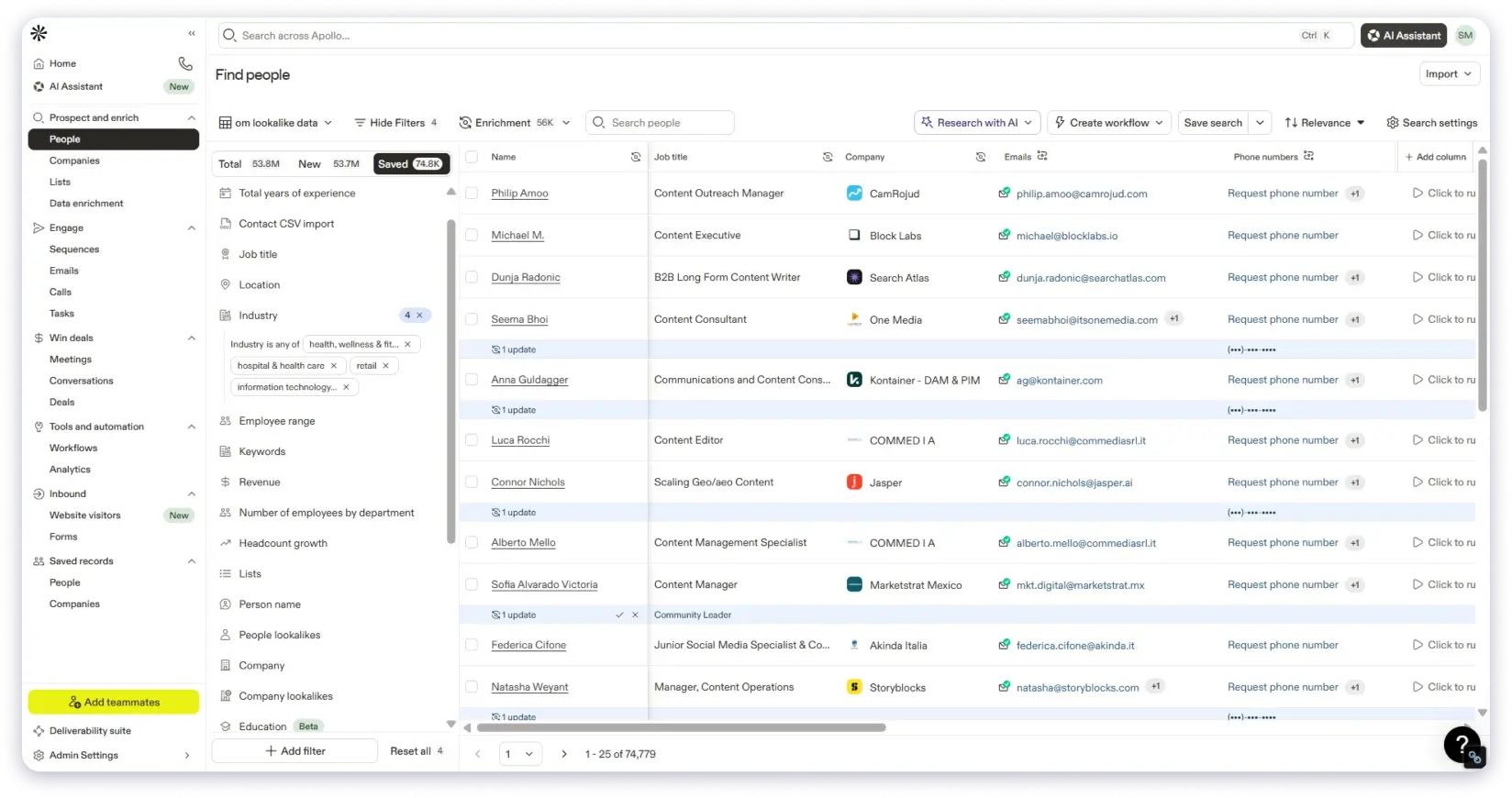Dismiss the Sofia Alvarado update with X
The height and width of the screenshot is (798, 1512).
(635, 615)
